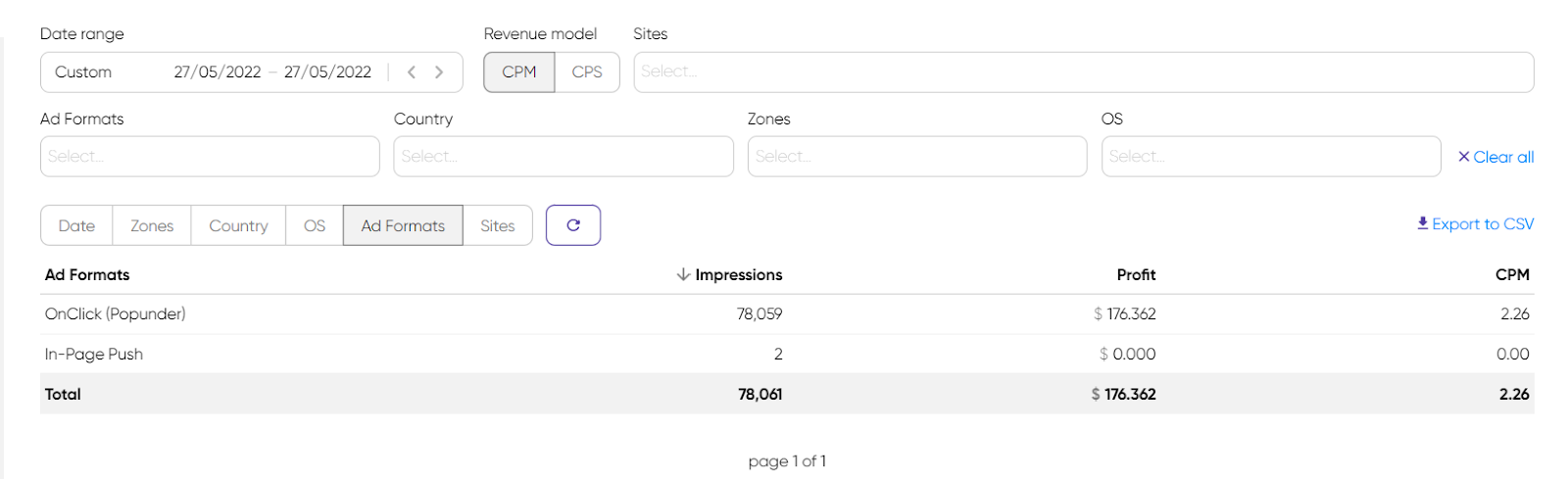The image size is (1568, 479).
Task: Click the refresh icon button
Action: 573,225
